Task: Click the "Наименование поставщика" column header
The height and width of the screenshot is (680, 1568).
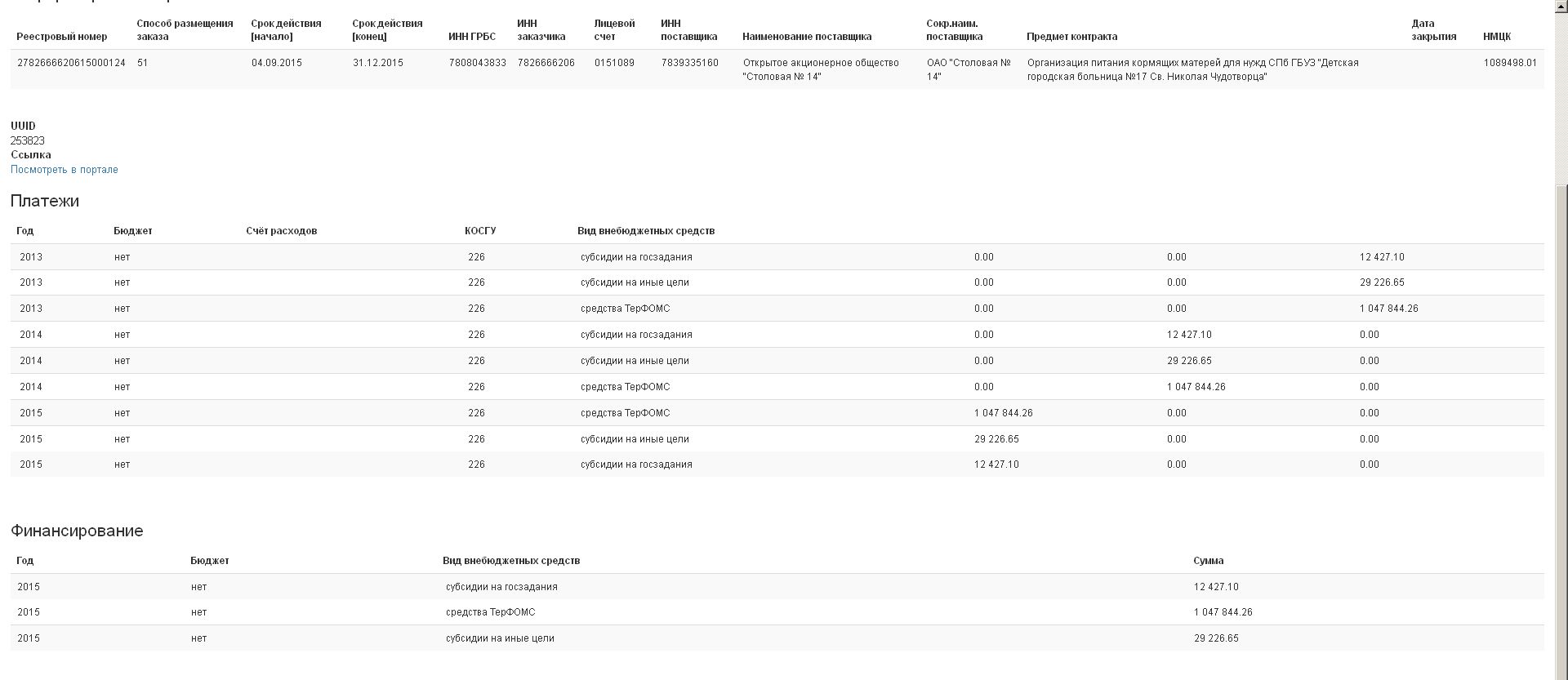Action: tap(807, 37)
